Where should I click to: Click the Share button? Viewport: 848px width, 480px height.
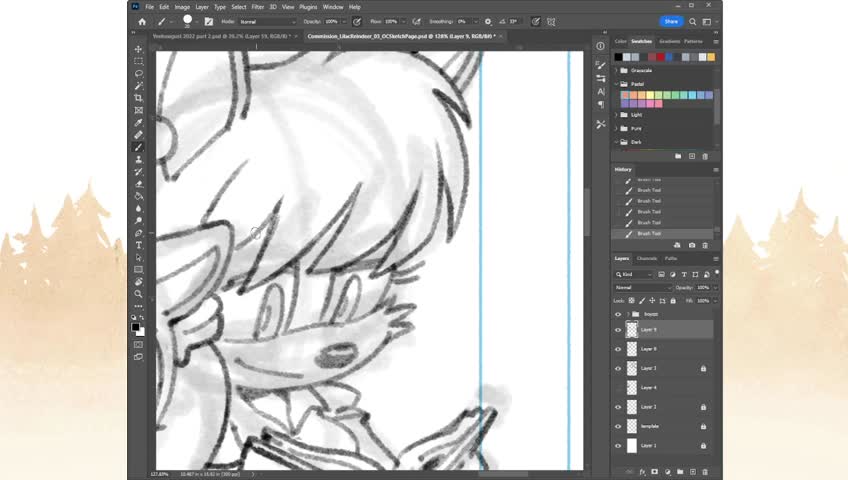click(x=671, y=21)
